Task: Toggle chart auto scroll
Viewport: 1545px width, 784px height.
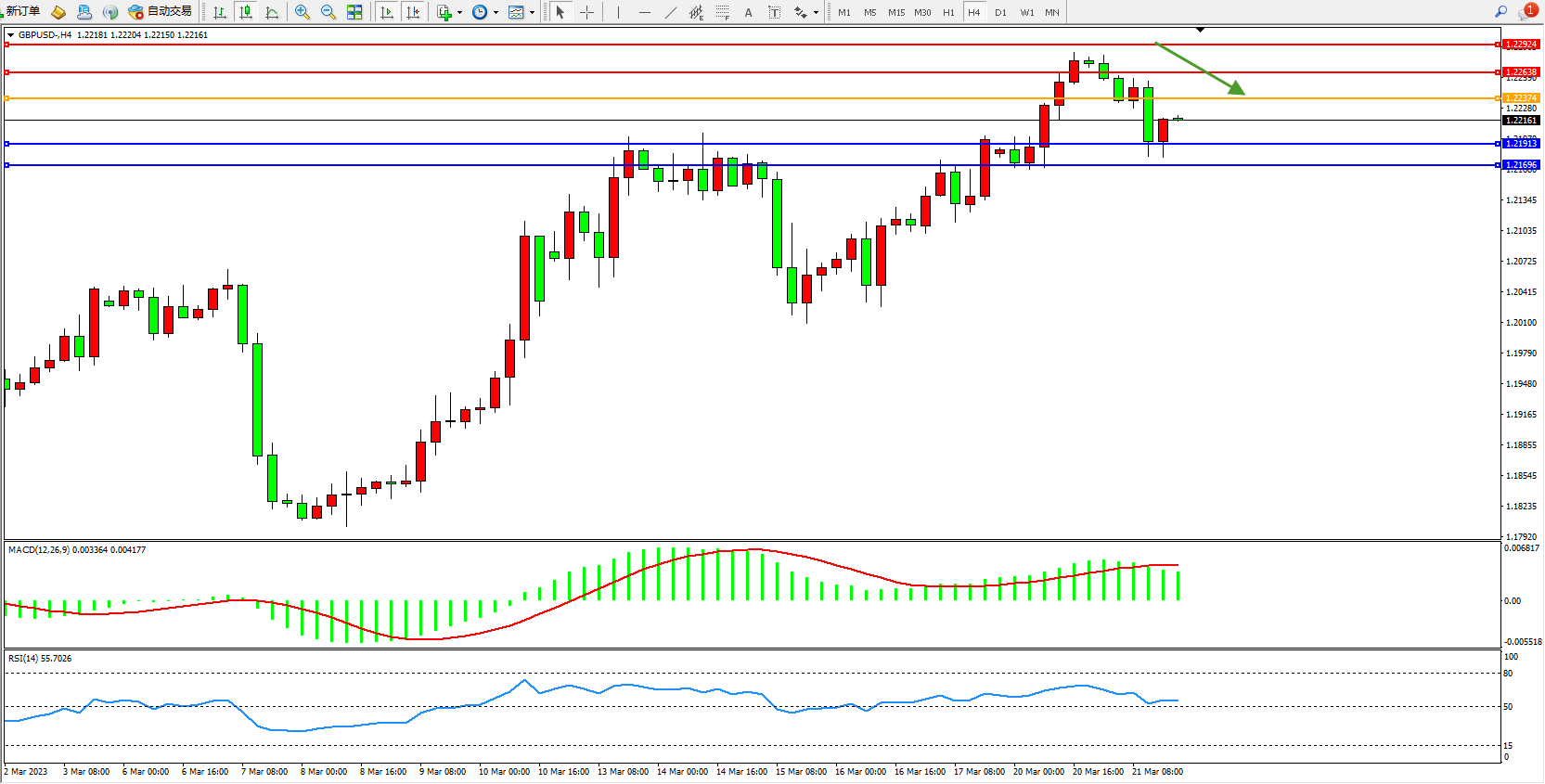Action: point(387,12)
